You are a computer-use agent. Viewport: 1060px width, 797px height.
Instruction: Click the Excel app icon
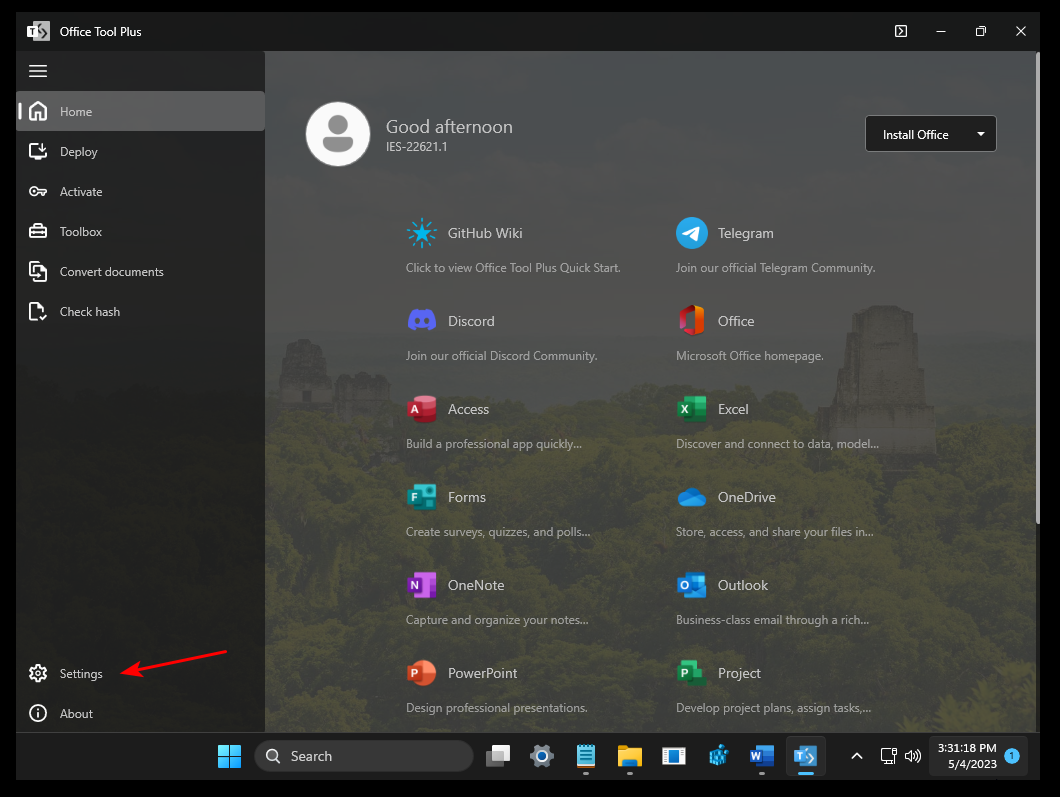coord(692,409)
